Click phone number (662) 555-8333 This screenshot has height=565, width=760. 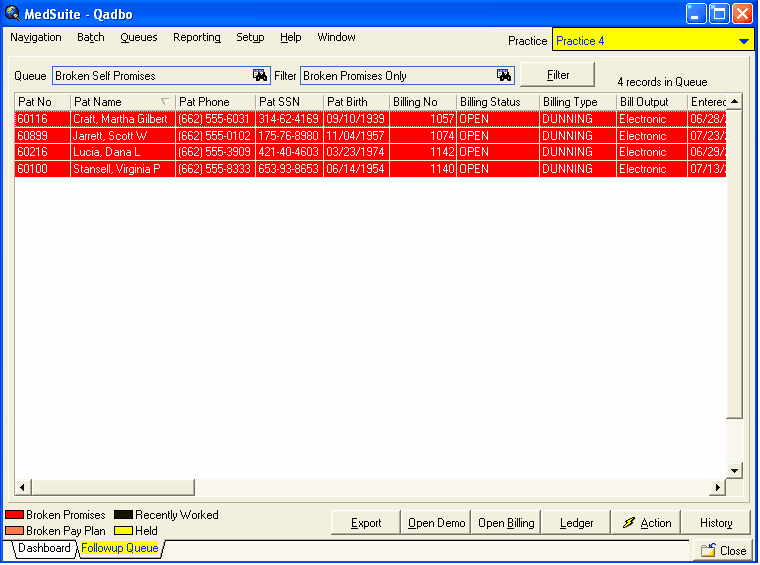pos(214,169)
